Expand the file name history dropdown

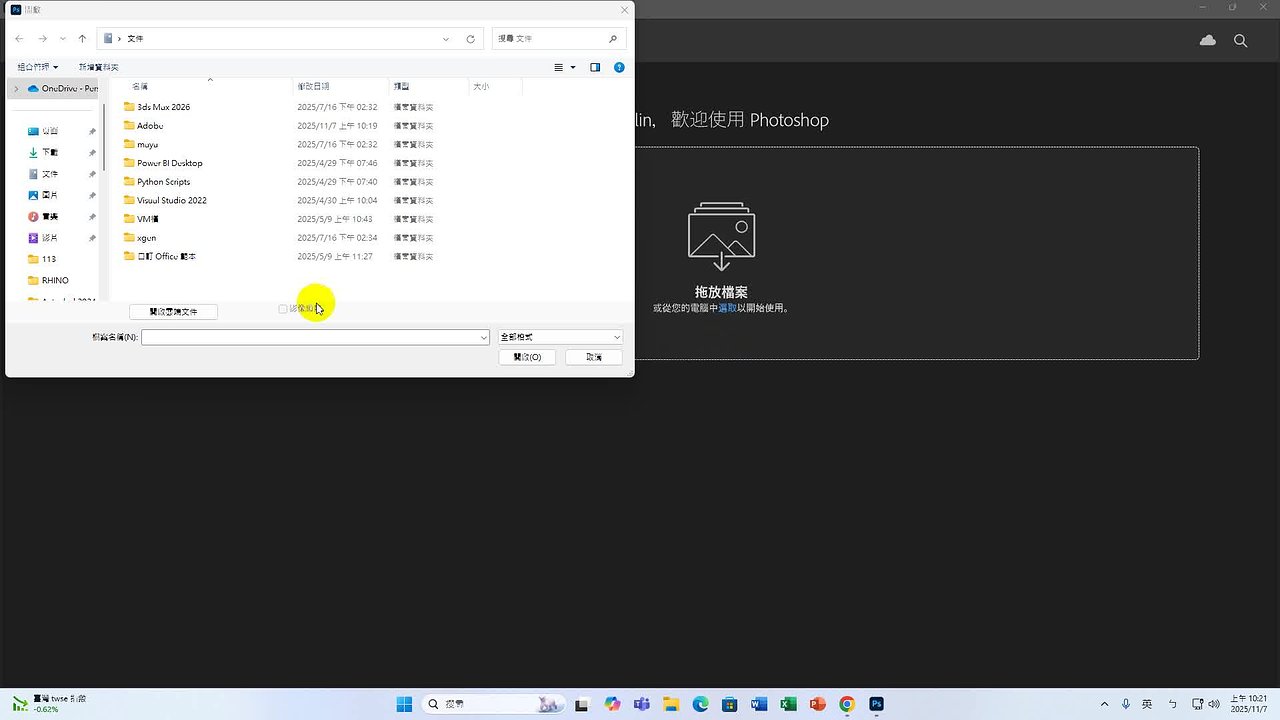click(484, 338)
